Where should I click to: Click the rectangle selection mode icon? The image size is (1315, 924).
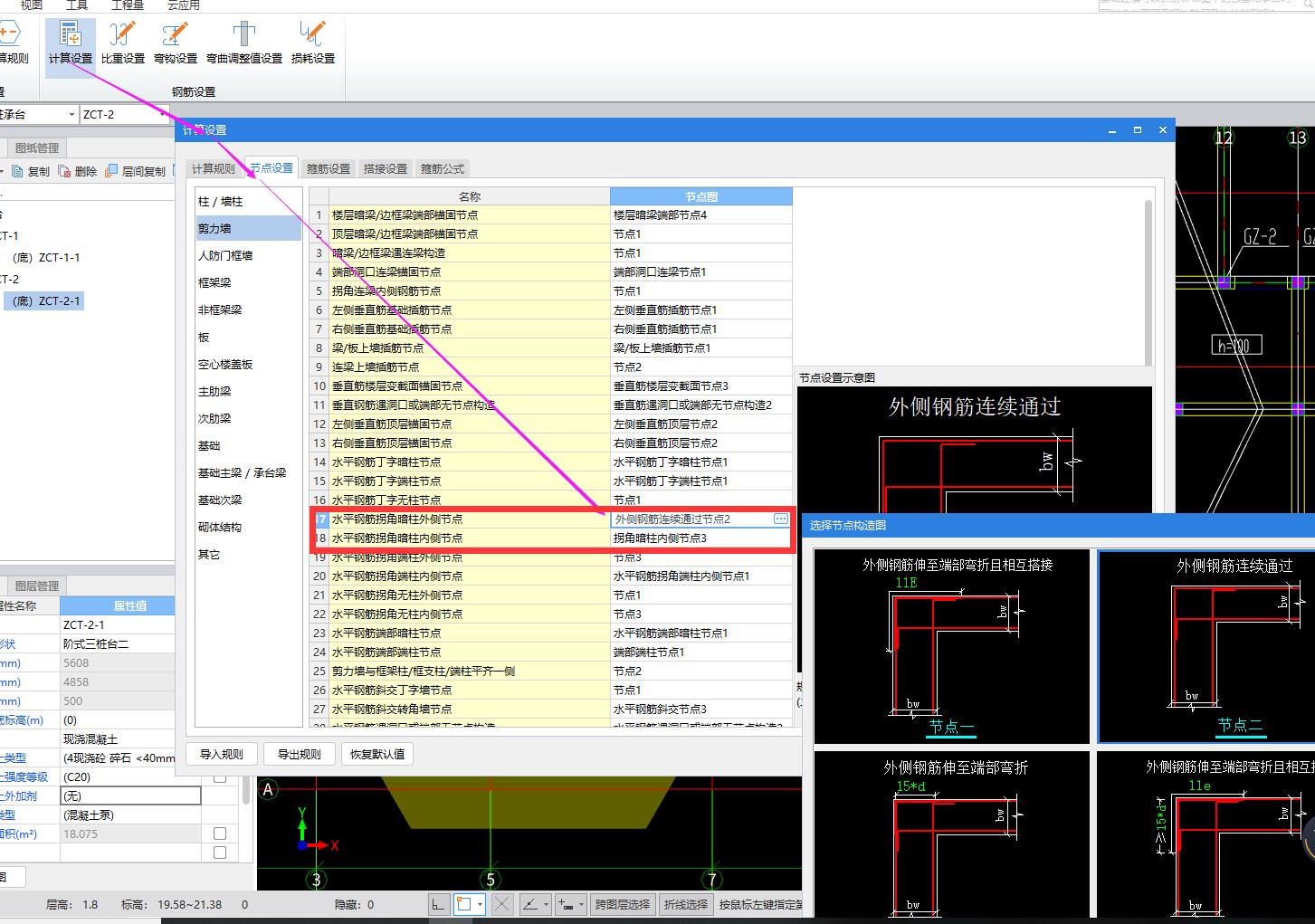coord(463,904)
